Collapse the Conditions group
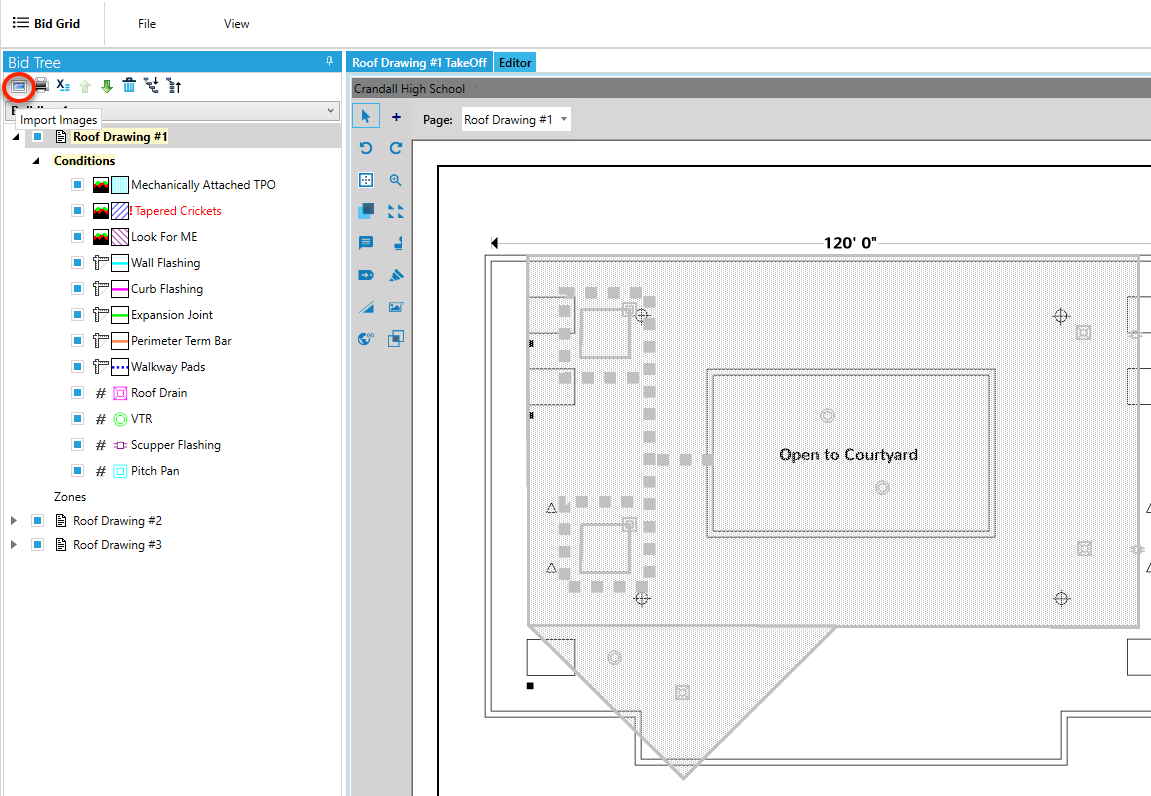Screen dimensions: 1151x796 pos(37,161)
